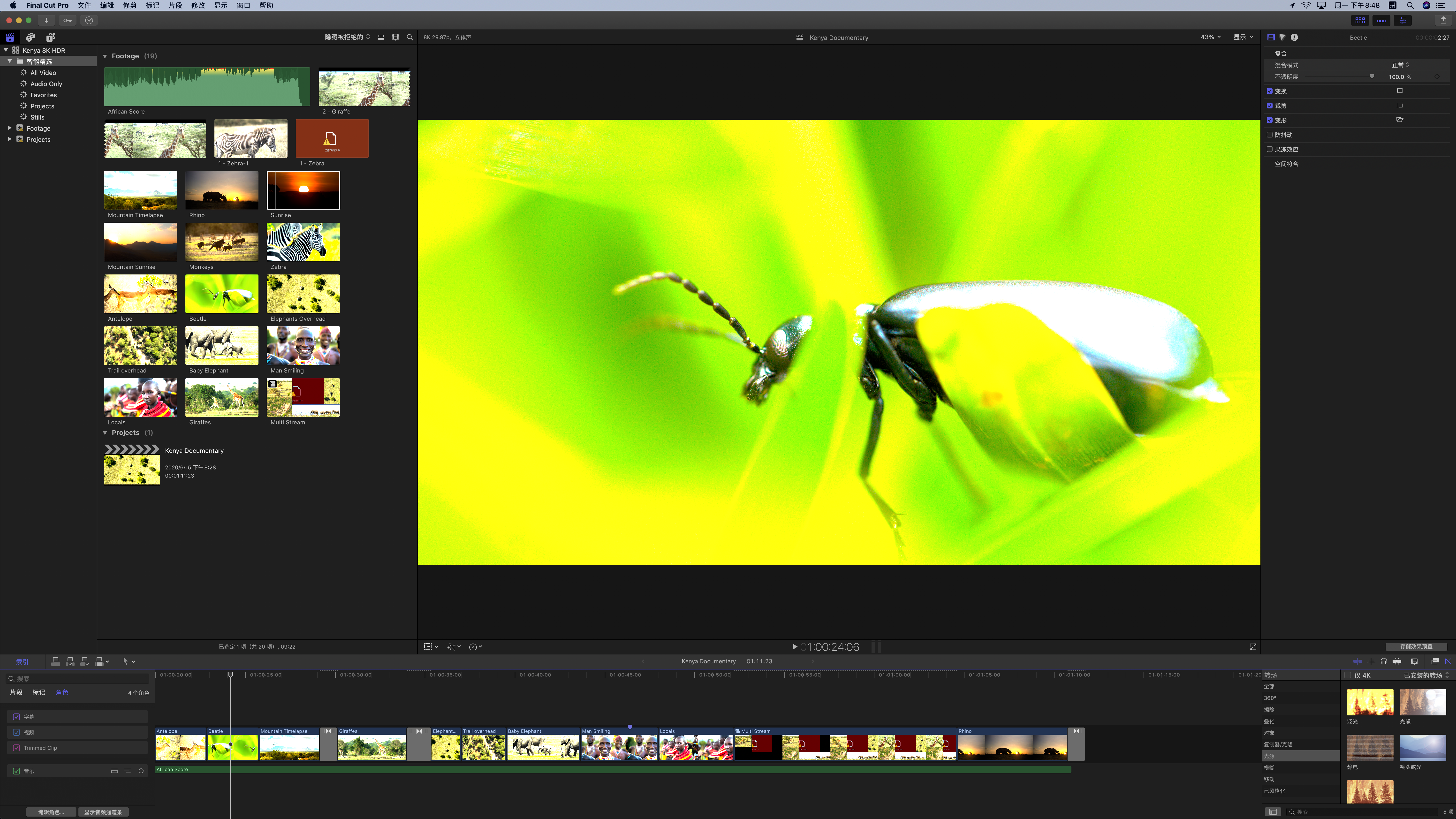Open the info inspector icon
Screen dimensions: 1456x819
point(1294,37)
